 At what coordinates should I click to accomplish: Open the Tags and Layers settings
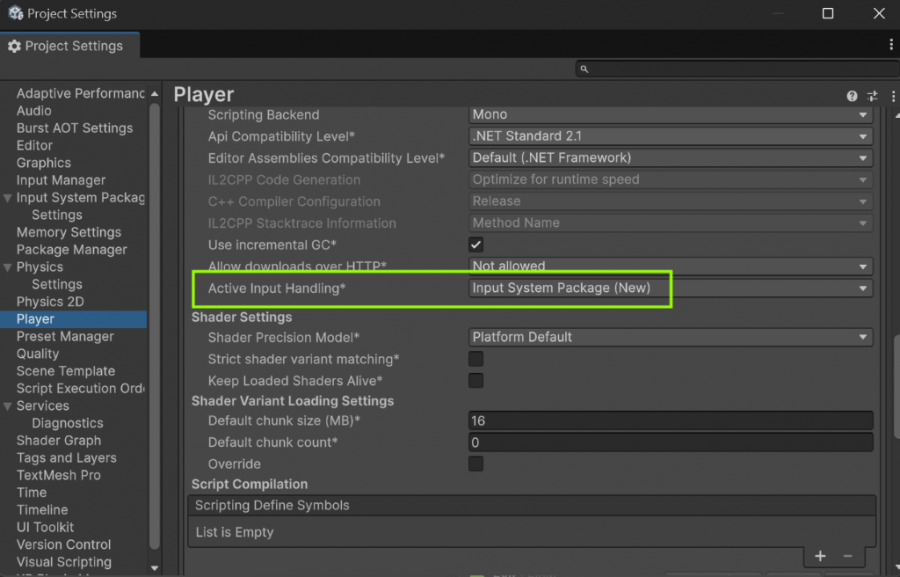(x=66, y=458)
